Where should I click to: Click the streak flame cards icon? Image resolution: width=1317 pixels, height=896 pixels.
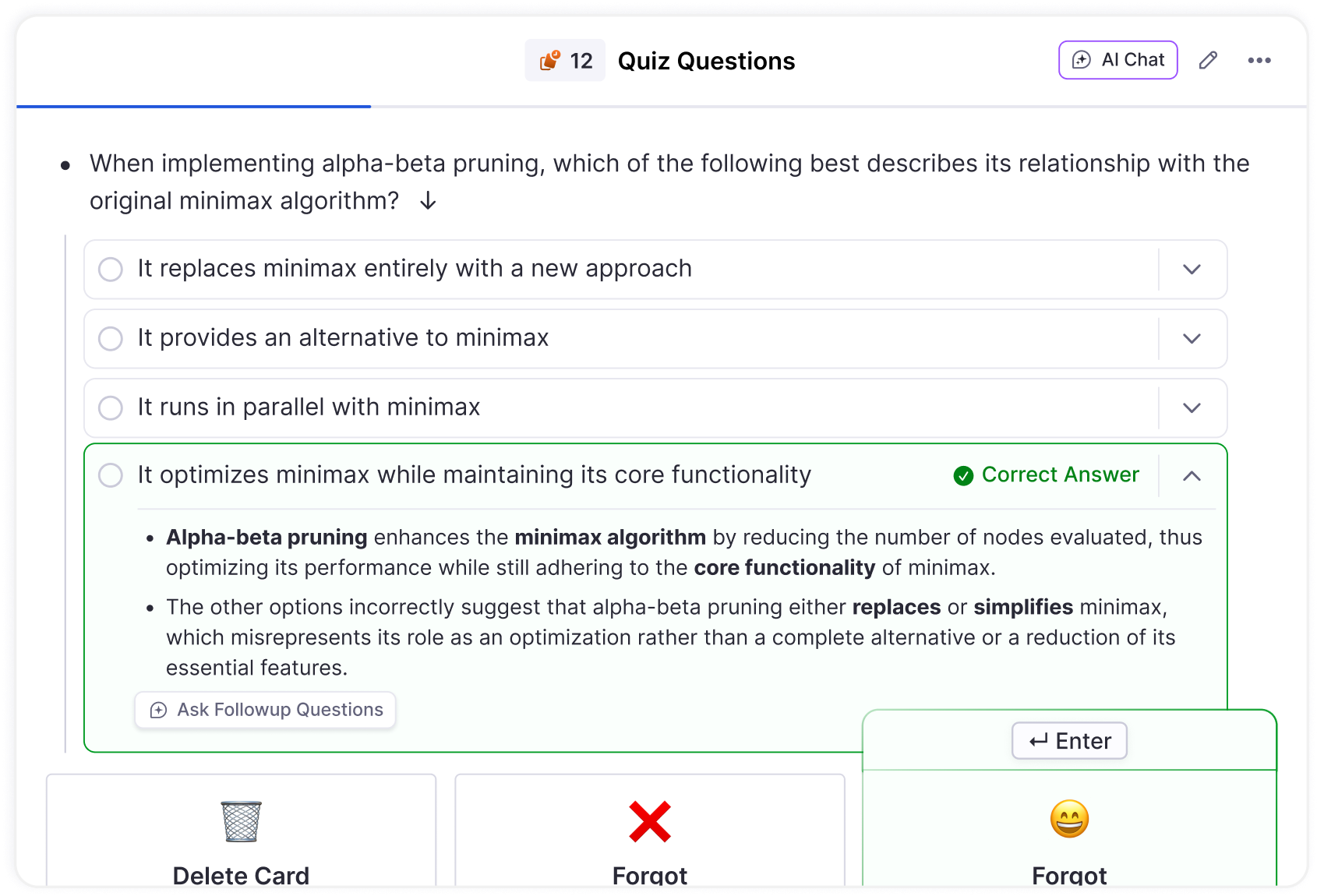tap(550, 61)
